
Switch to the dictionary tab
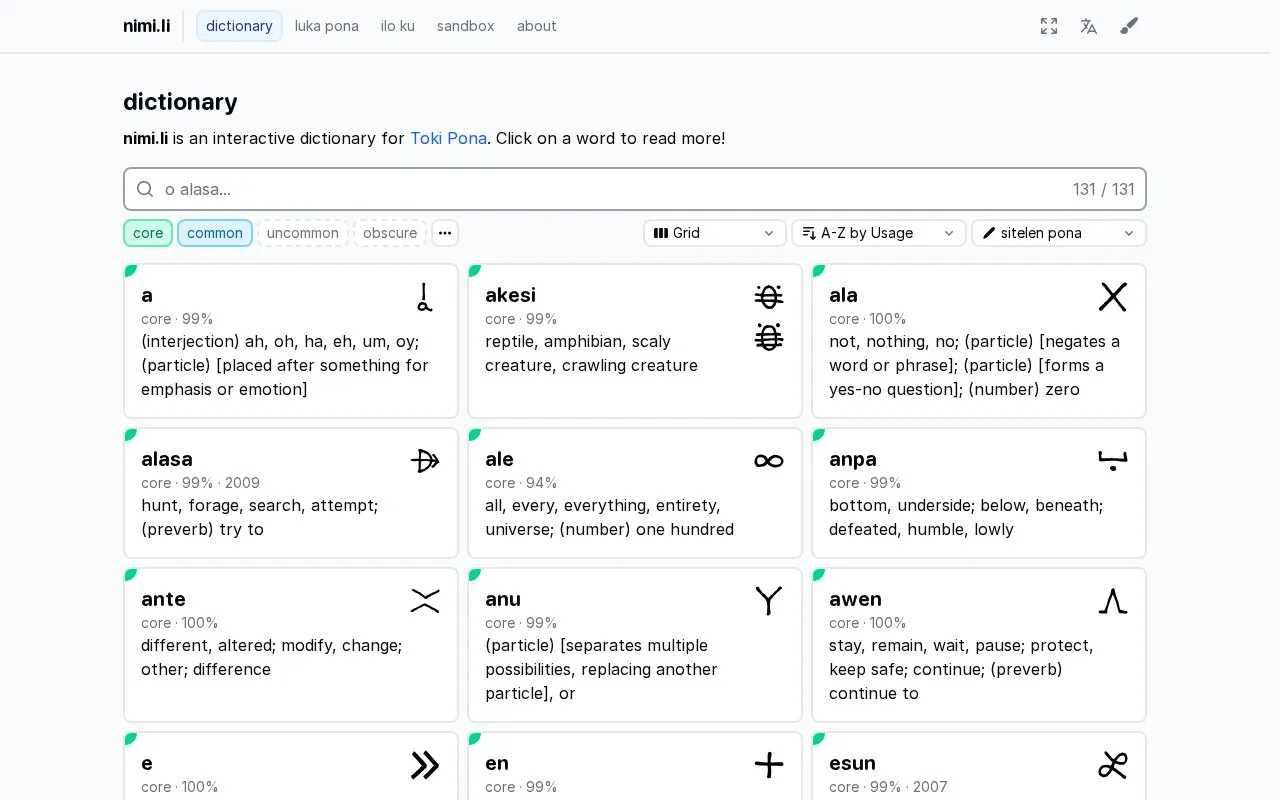(239, 26)
